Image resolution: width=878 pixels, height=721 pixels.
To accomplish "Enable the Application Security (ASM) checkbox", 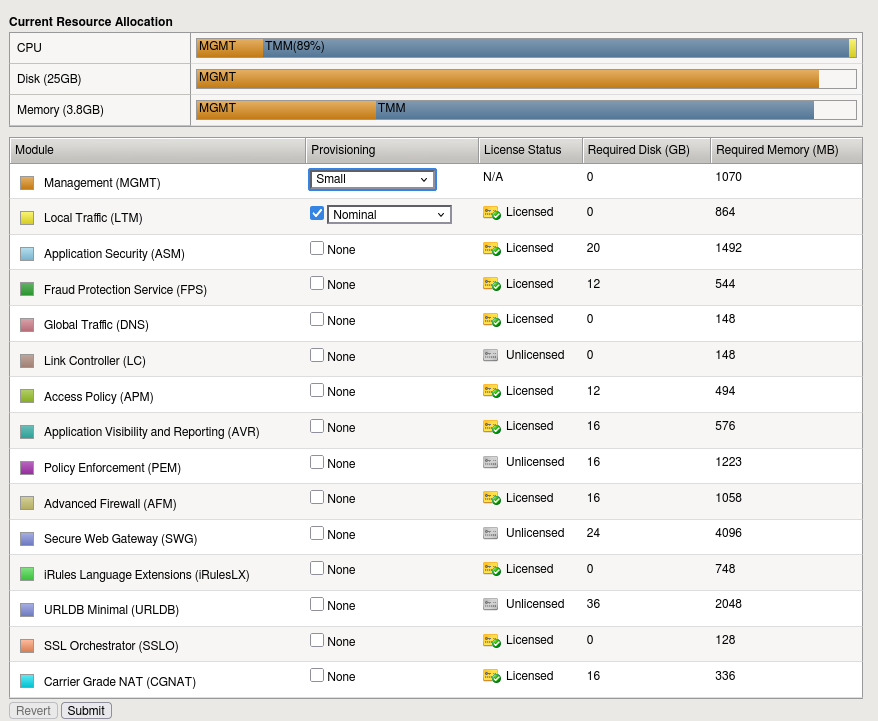I will (317, 248).
